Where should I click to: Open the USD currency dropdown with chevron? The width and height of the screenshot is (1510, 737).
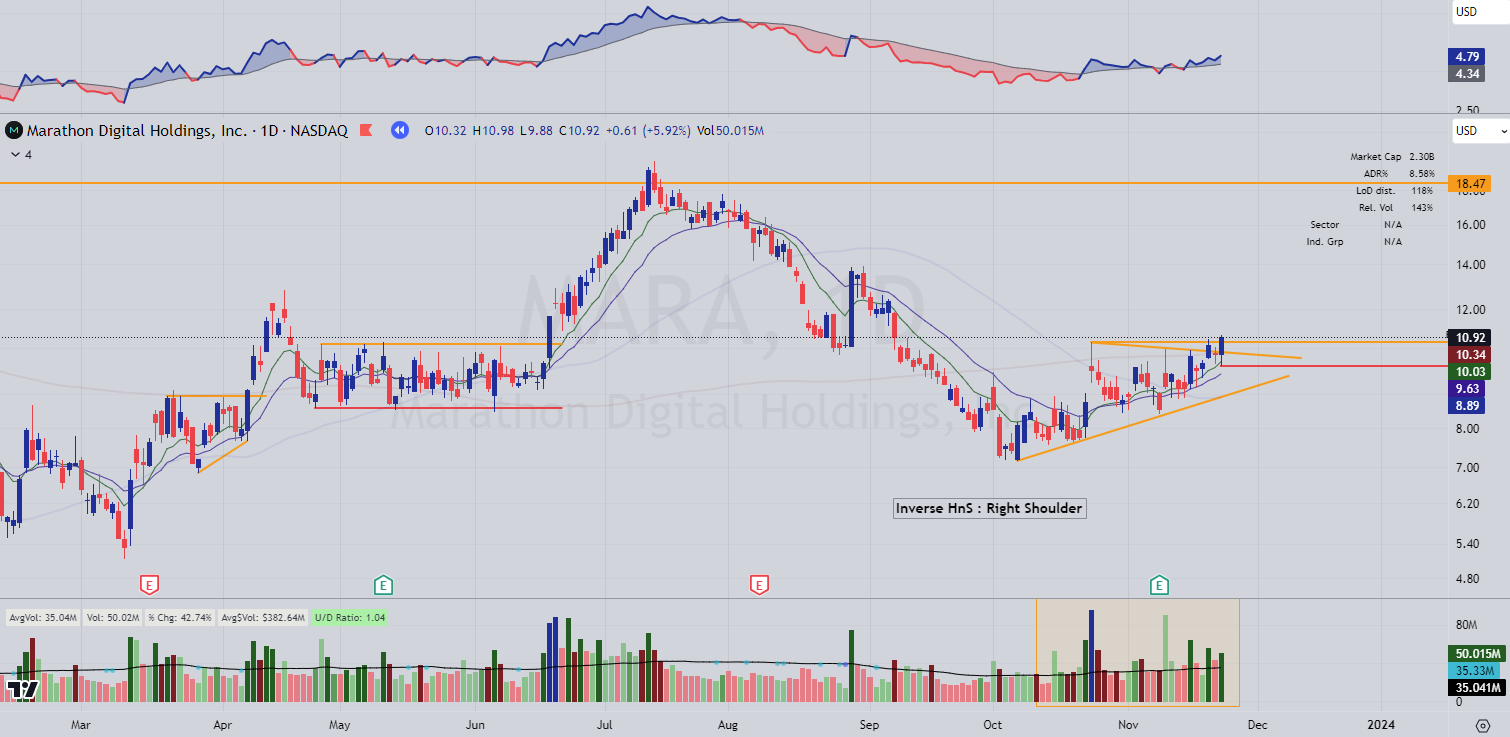click(x=1482, y=131)
